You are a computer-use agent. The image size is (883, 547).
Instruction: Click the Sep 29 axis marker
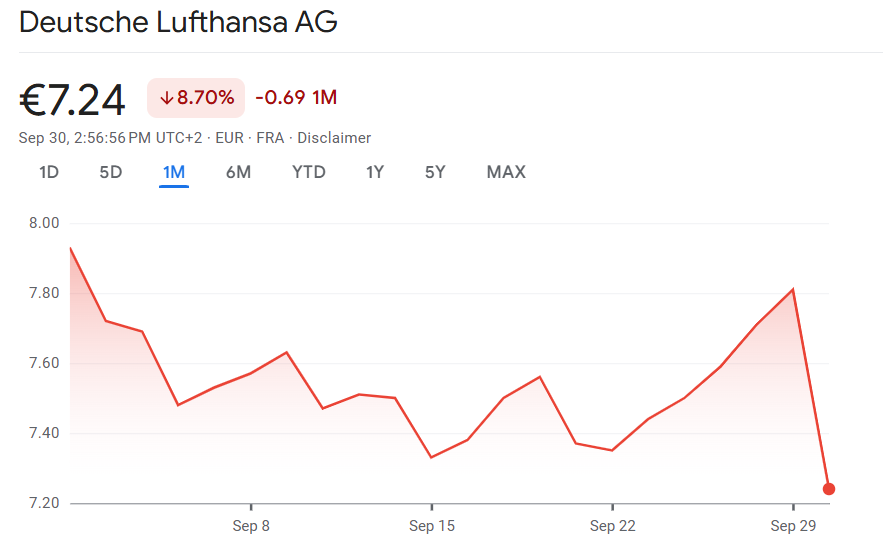click(x=794, y=526)
